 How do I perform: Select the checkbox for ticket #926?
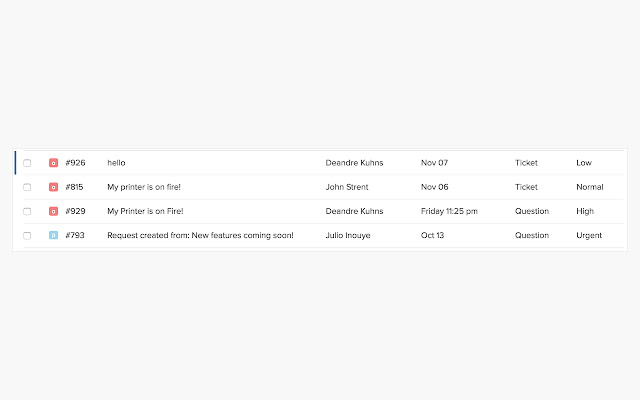point(27,163)
